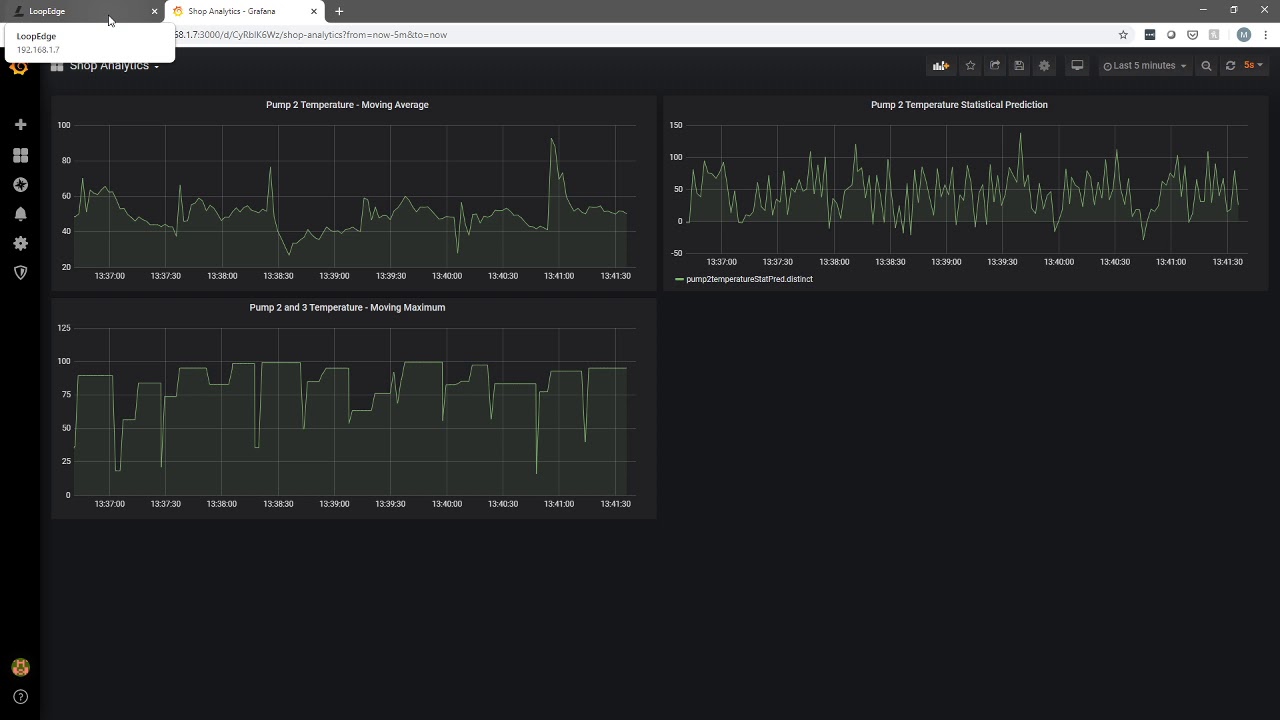Image resolution: width=1280 pixels, height=720 pixels.
Task: Toggle pump2temperatureStatPred.distinct legend series
Action: pyautogui.click(x=749, y=279)
